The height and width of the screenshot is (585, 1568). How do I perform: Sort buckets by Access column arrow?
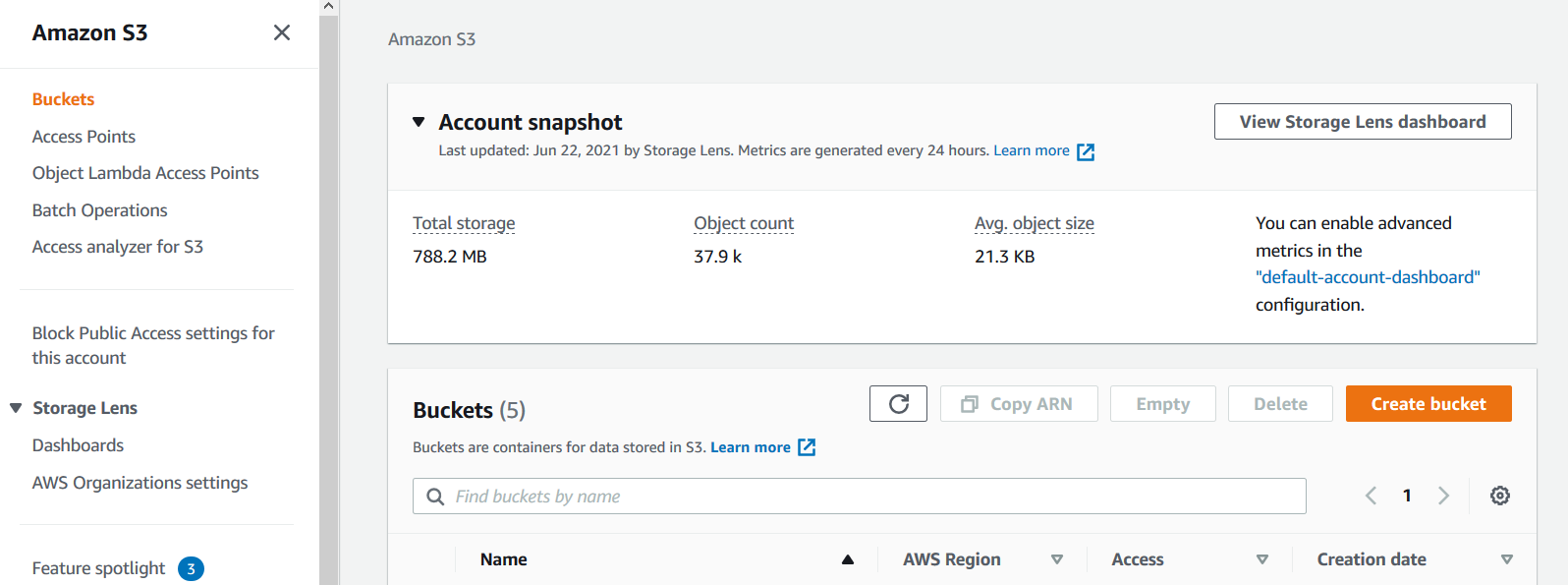point(1262,559)
